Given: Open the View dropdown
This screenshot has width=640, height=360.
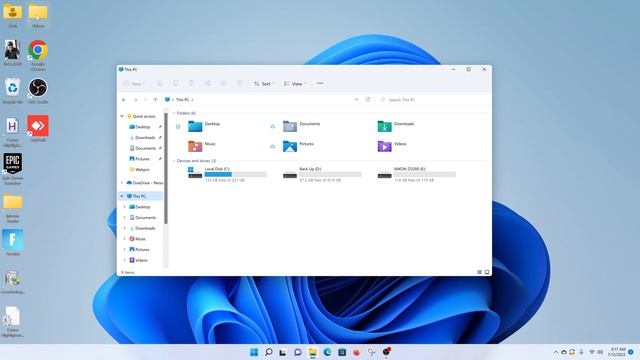Looking at the screenshot, I should (295, 84).
